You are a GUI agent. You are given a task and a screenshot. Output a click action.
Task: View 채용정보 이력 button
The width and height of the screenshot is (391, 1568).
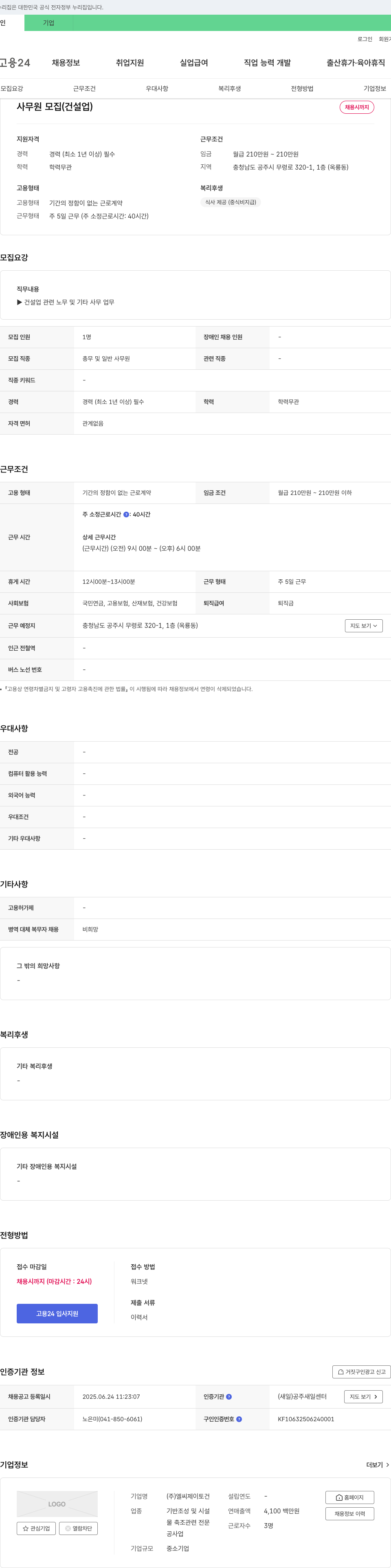click(349, 1514)
